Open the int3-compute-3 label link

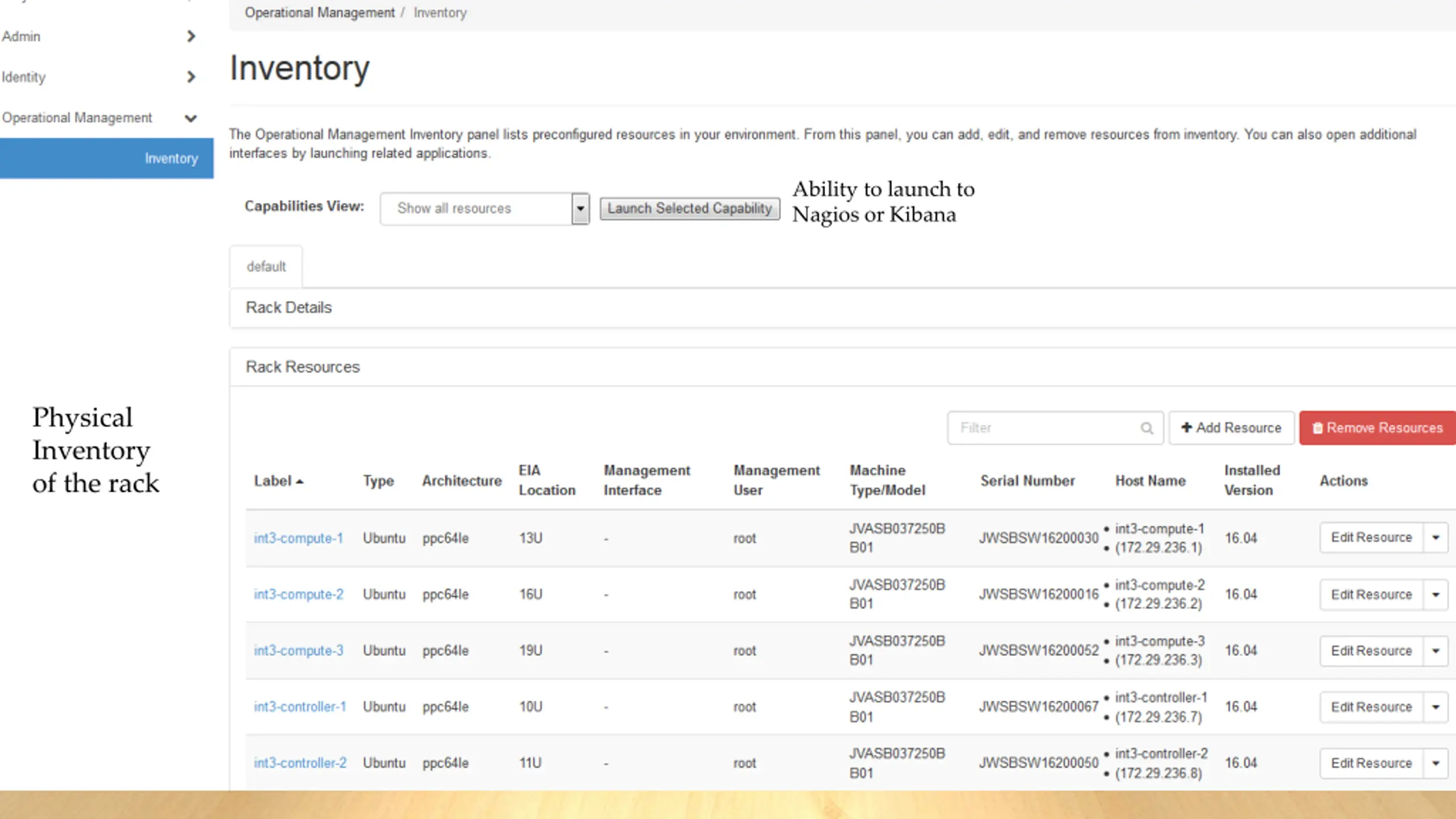click(x=298, y=651)
